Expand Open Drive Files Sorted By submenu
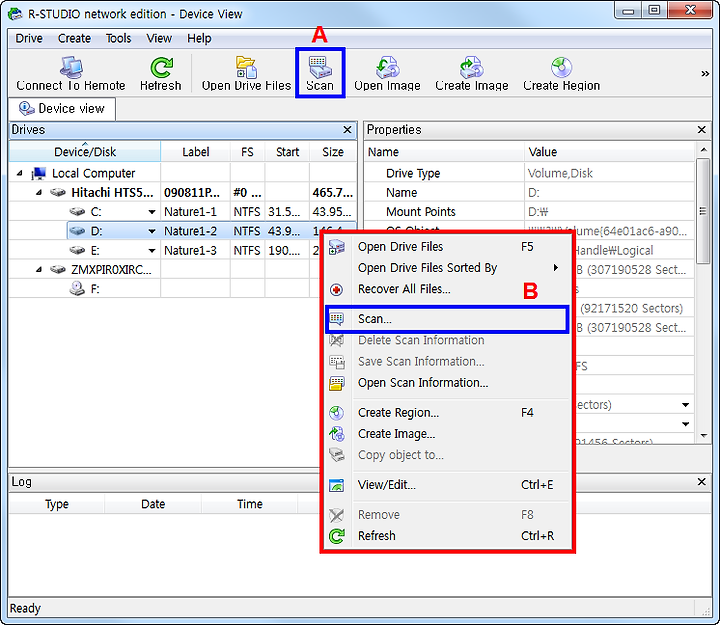 [x=447, y=268]
